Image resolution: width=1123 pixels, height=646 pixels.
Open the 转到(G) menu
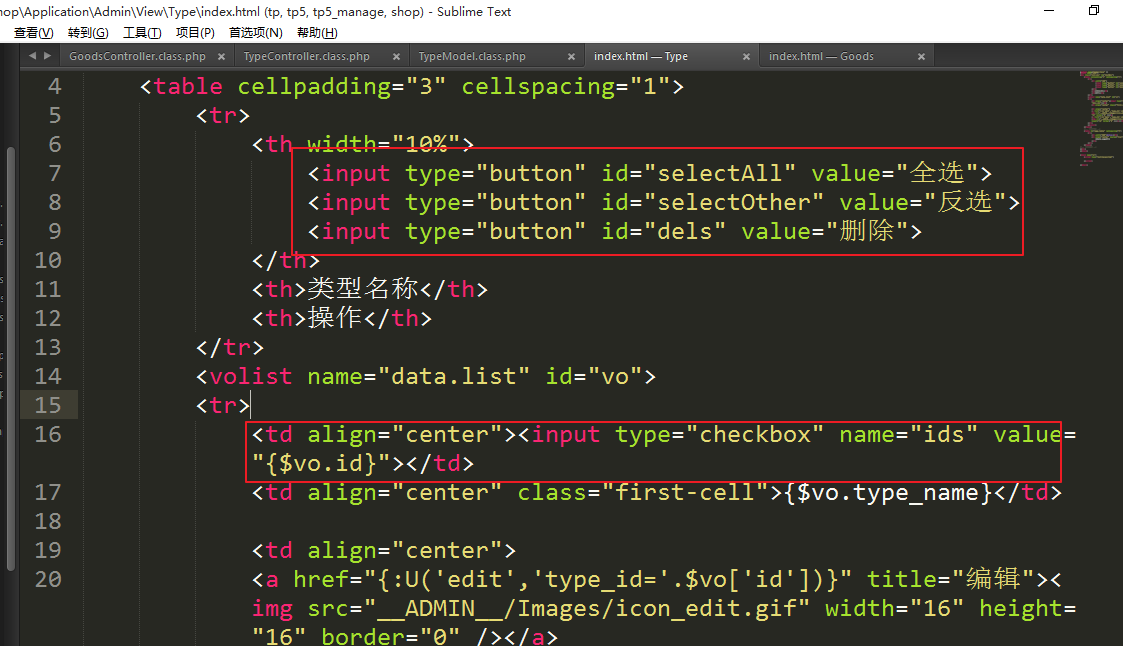88,33
